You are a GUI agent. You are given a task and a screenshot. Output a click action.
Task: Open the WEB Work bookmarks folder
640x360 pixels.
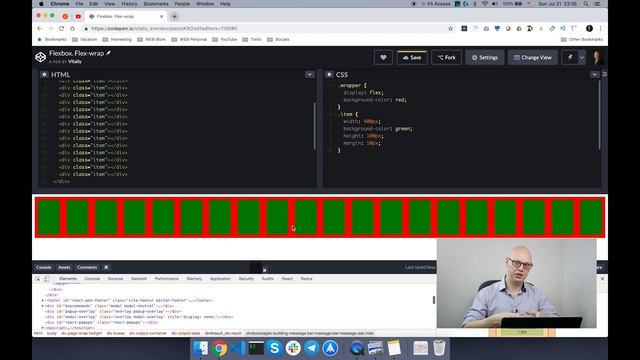tap(151, 40)
